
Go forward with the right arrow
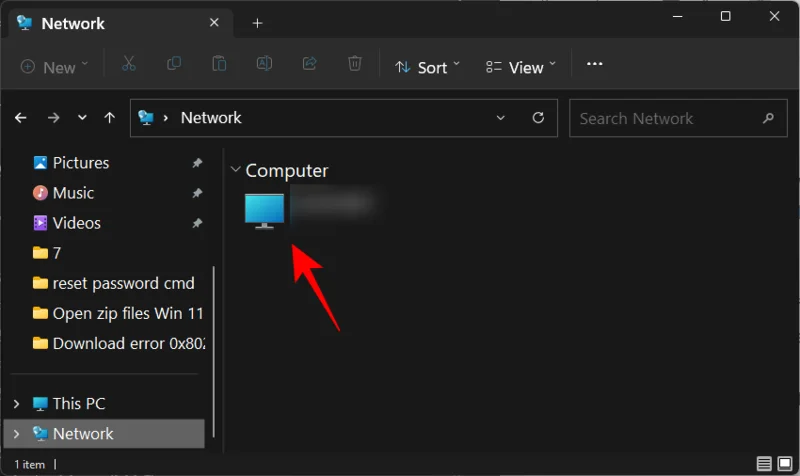coord(53,118)
